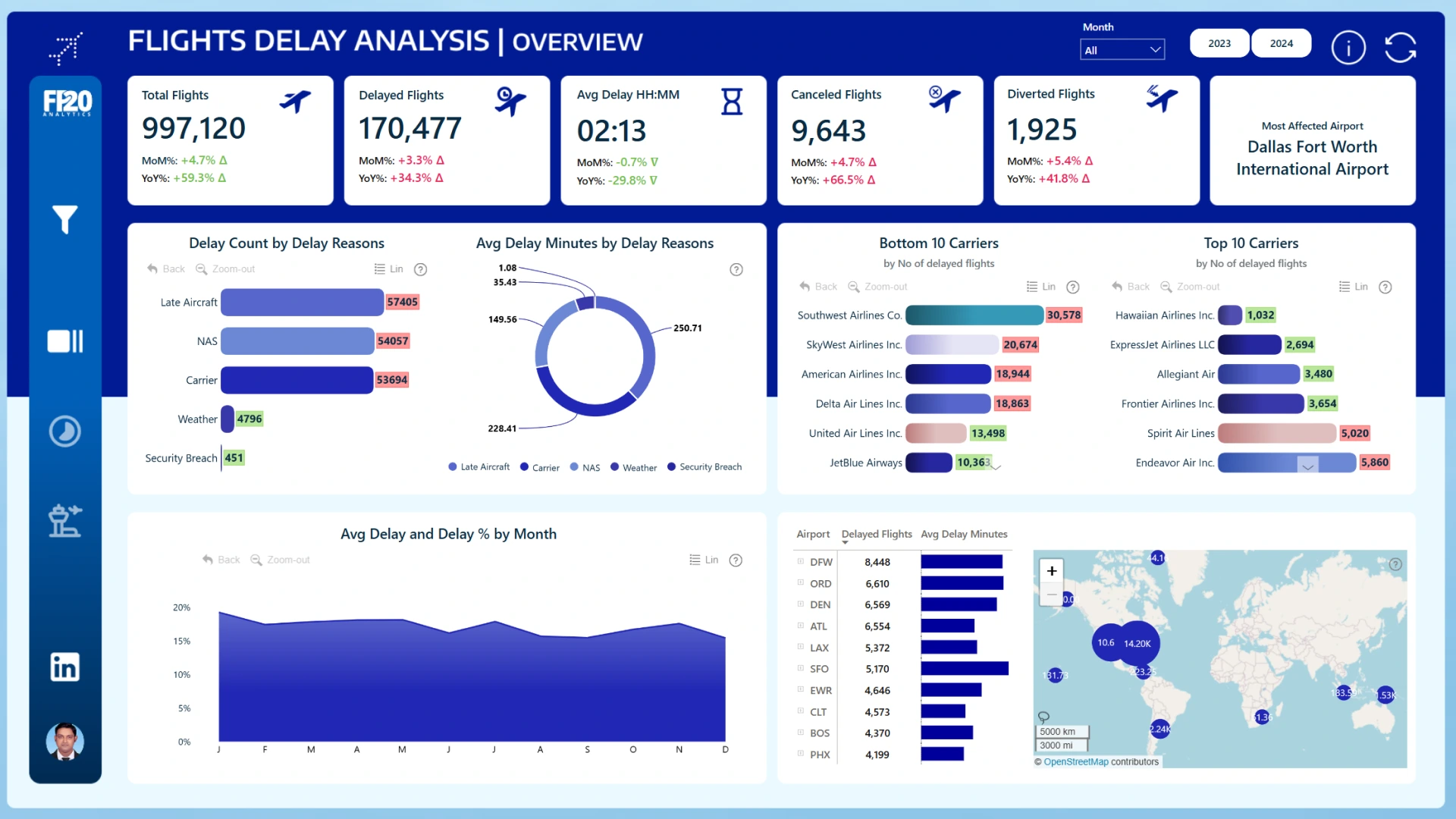Open the airport control tower page icon
Viewport: 1456px width, 819px height.
click(65, 521)
